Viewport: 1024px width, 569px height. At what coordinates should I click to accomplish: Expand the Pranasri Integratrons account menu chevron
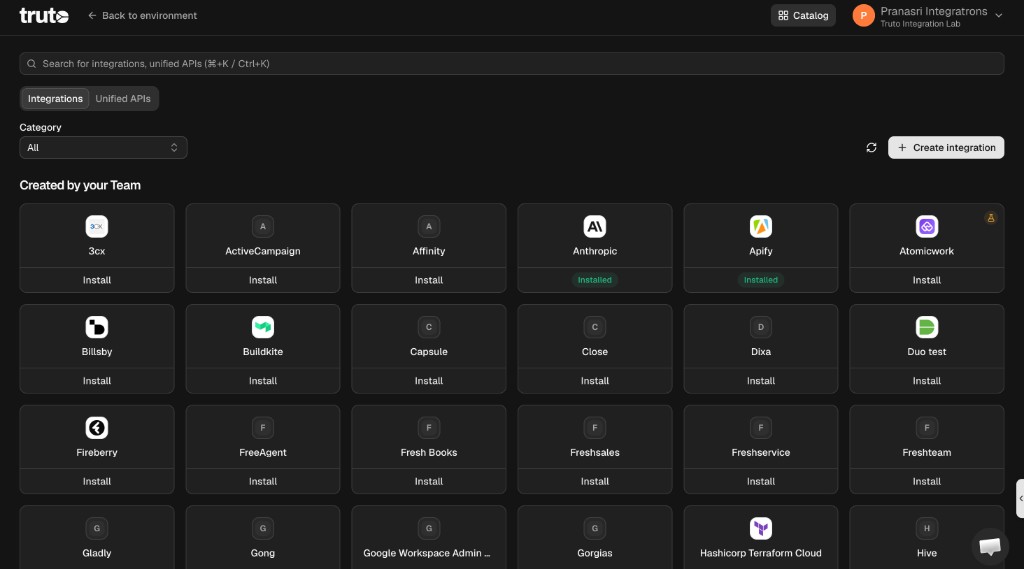[998, 16]
